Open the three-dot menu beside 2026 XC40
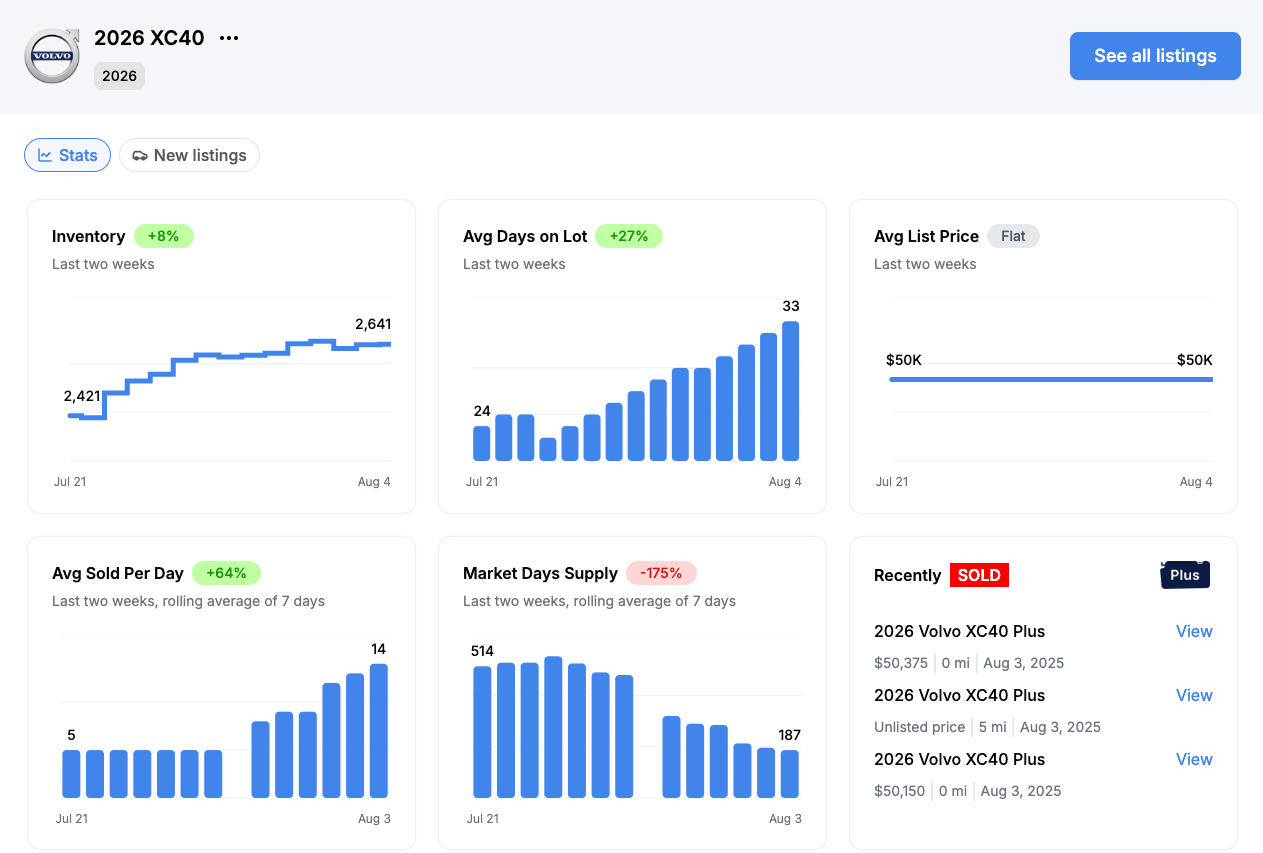This screenshot has width=1263, height=853. 229,38
